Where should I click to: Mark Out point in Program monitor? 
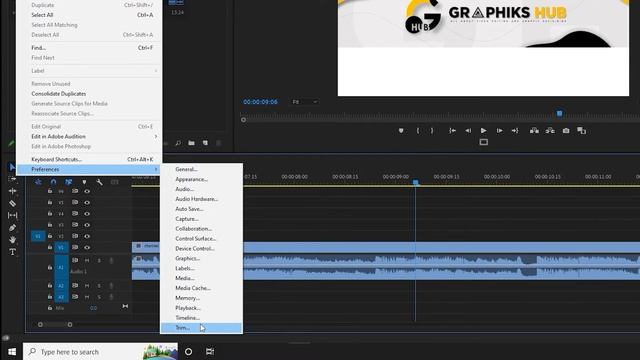[432, 131]
